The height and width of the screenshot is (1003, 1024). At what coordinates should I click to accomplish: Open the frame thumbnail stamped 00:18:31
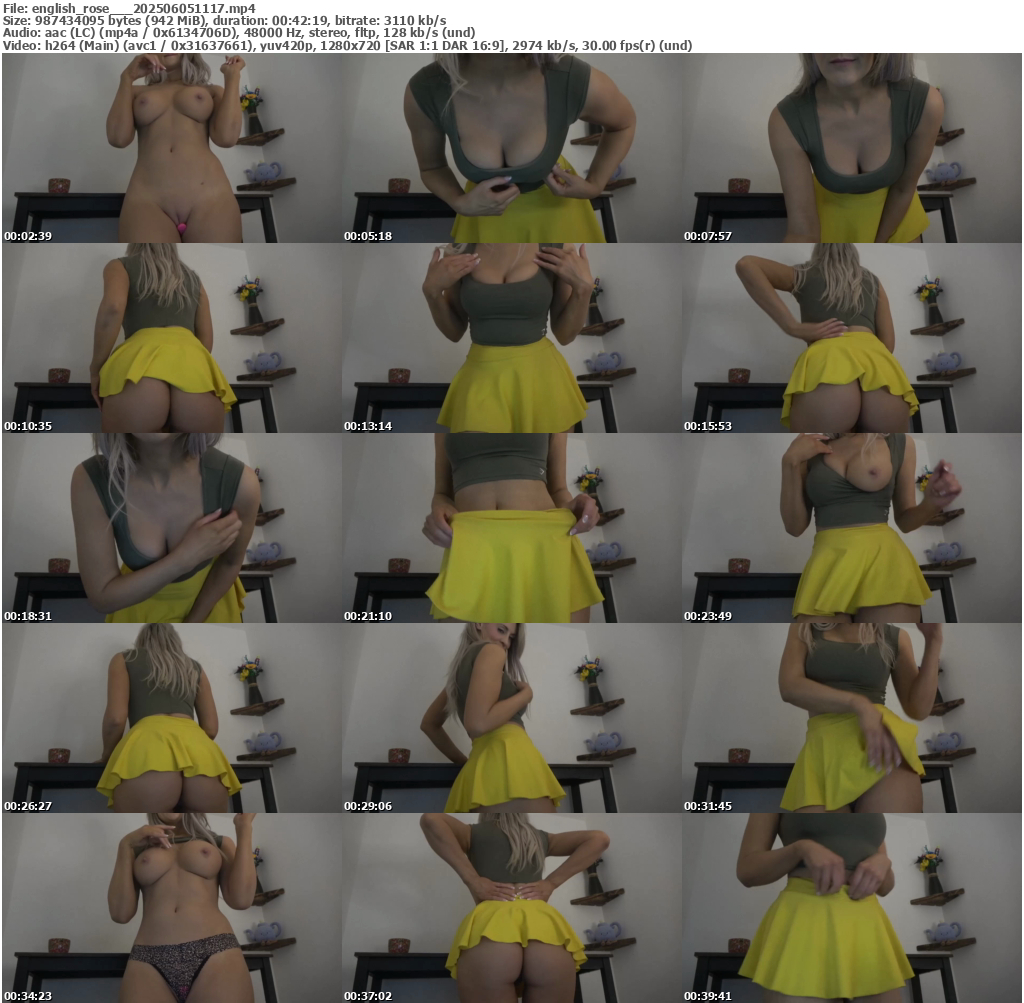(x=172, y=528)
